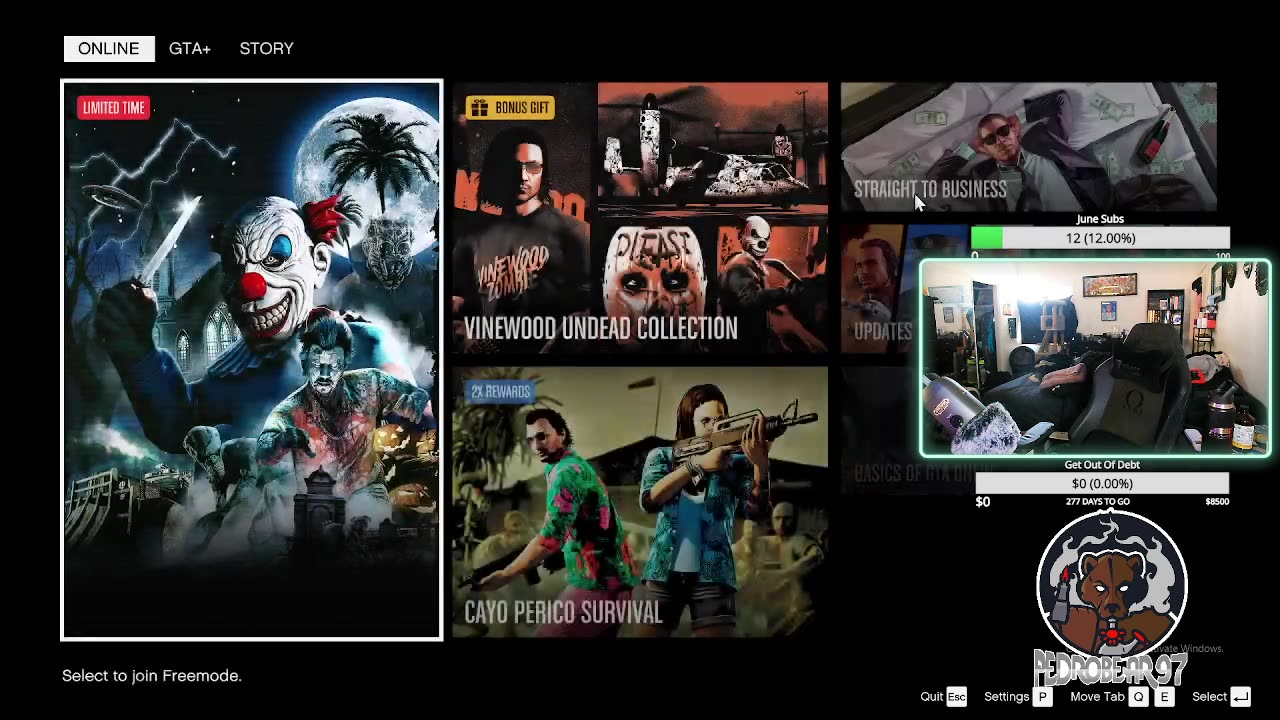Screen dimensions: 1280x720
Task: Click the LIMITED TIME badge
Action: [114, 107]
